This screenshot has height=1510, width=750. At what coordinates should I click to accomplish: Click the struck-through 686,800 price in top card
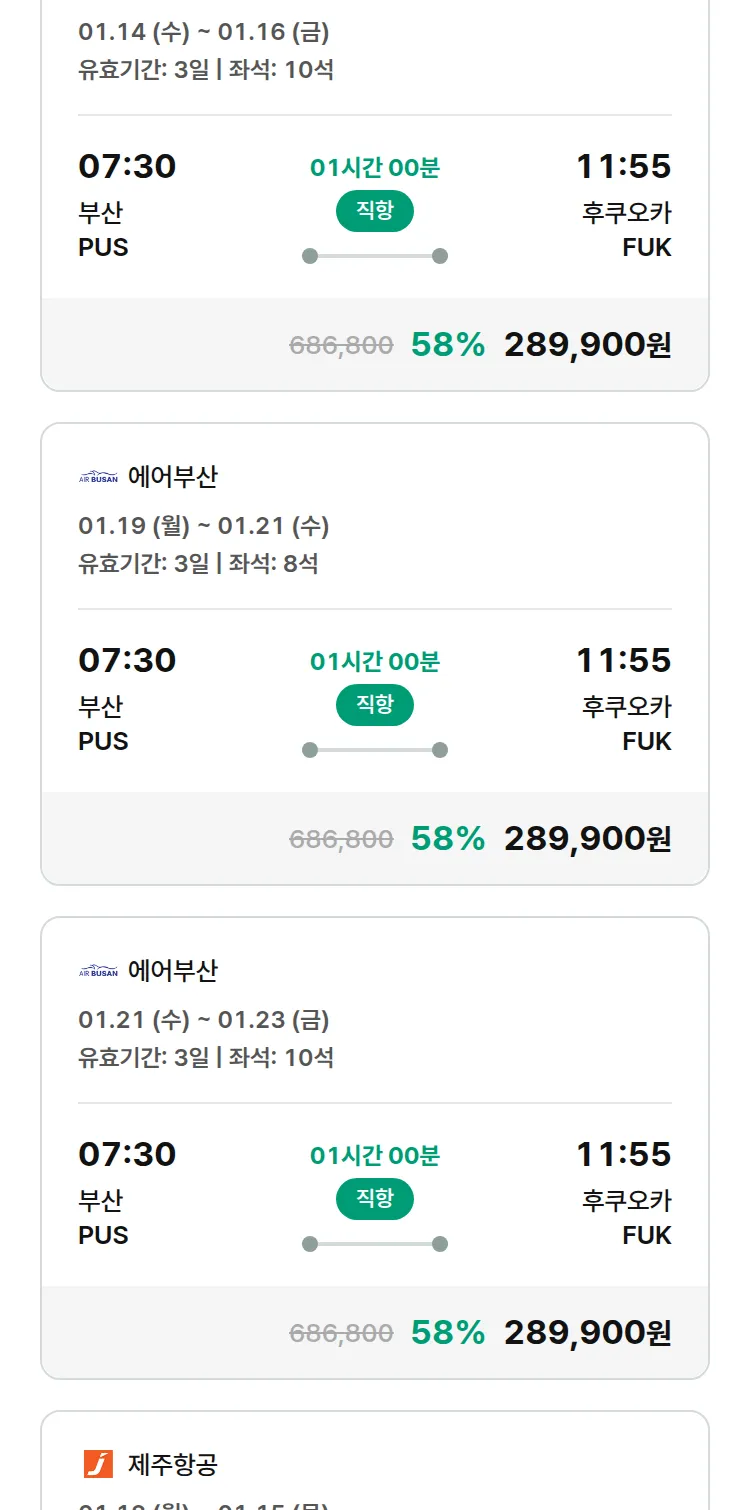pyautogui.click(x=341, y=346)
